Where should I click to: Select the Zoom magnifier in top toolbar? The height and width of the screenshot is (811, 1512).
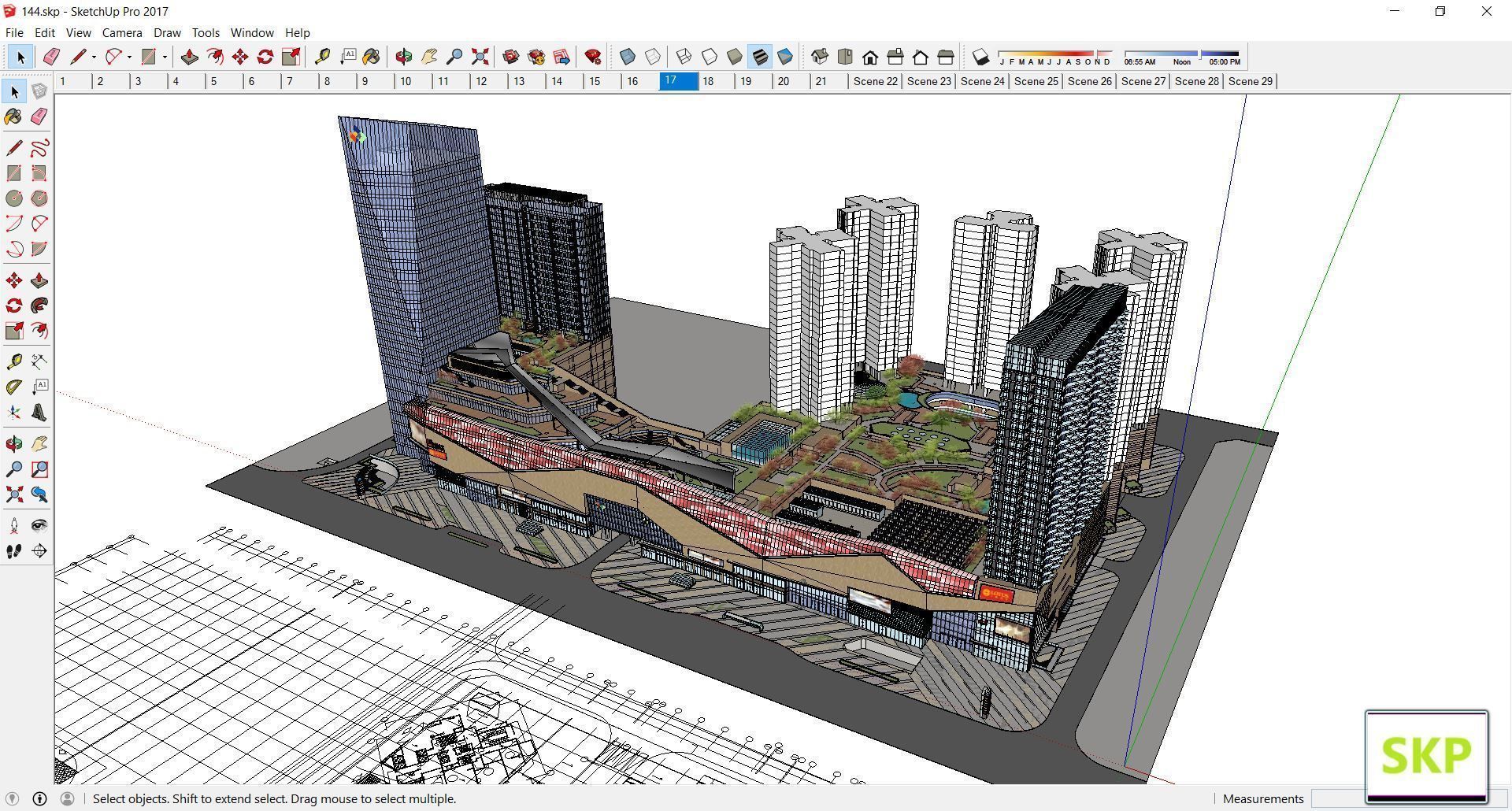tap(454, 57)
